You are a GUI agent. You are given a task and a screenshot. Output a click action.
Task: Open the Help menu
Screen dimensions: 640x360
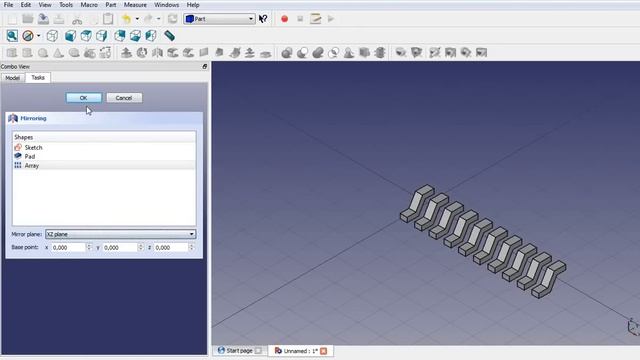click(193, 5)
